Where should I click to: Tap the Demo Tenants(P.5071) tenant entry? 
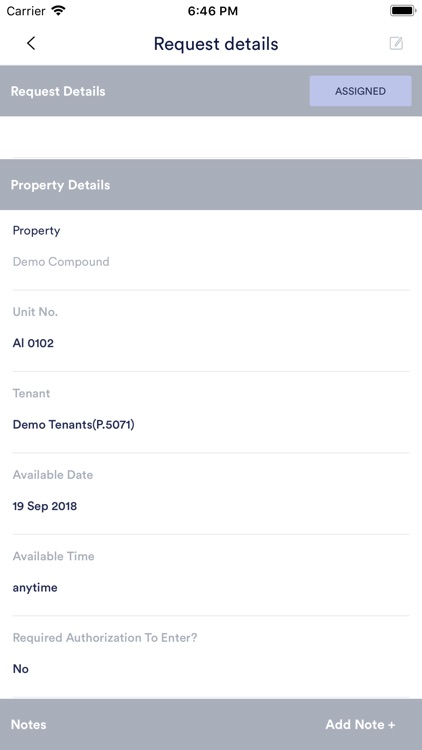74,424
